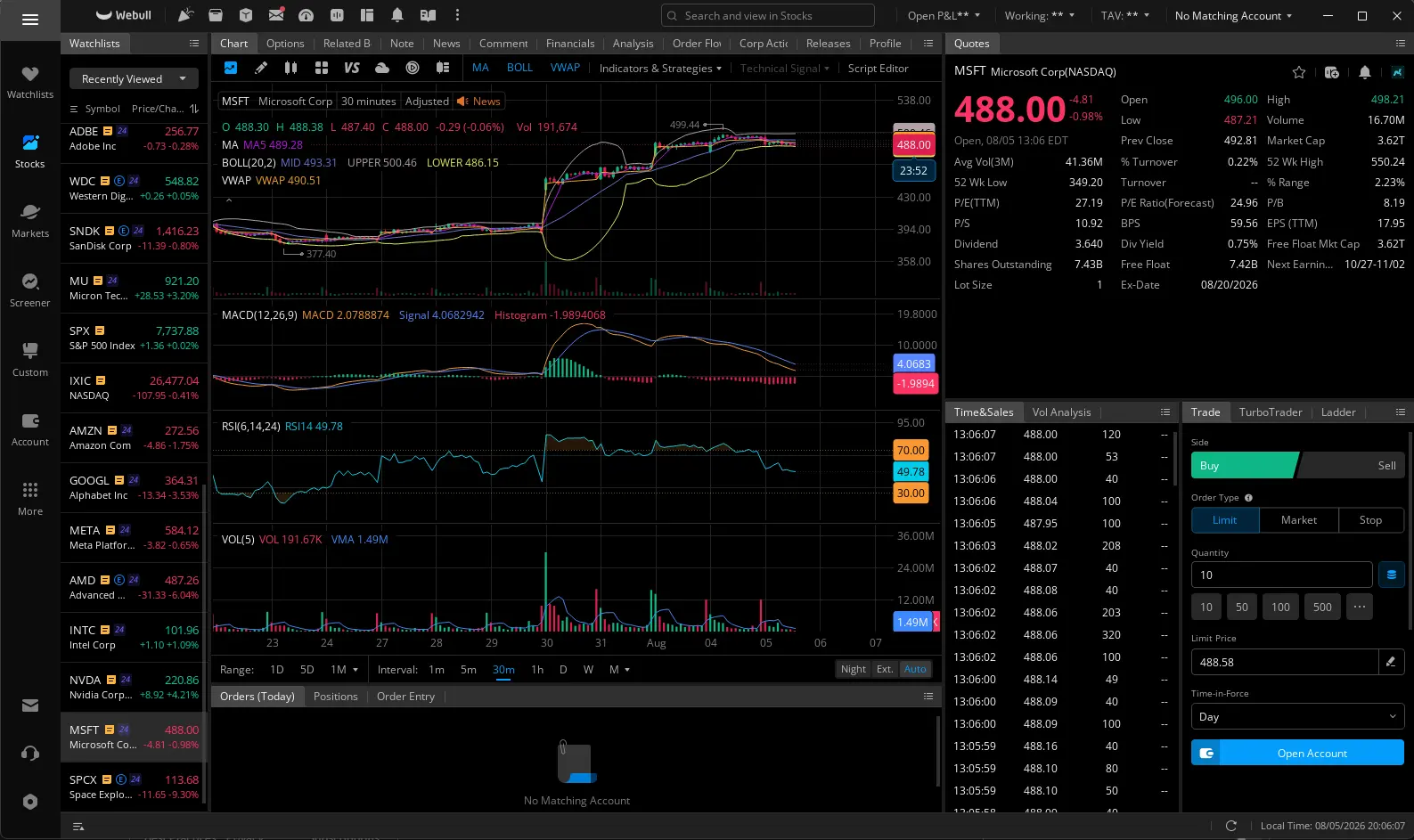Open the party popper promotions icon
The height and width of the screenshot is (840, 1414).
185,15
